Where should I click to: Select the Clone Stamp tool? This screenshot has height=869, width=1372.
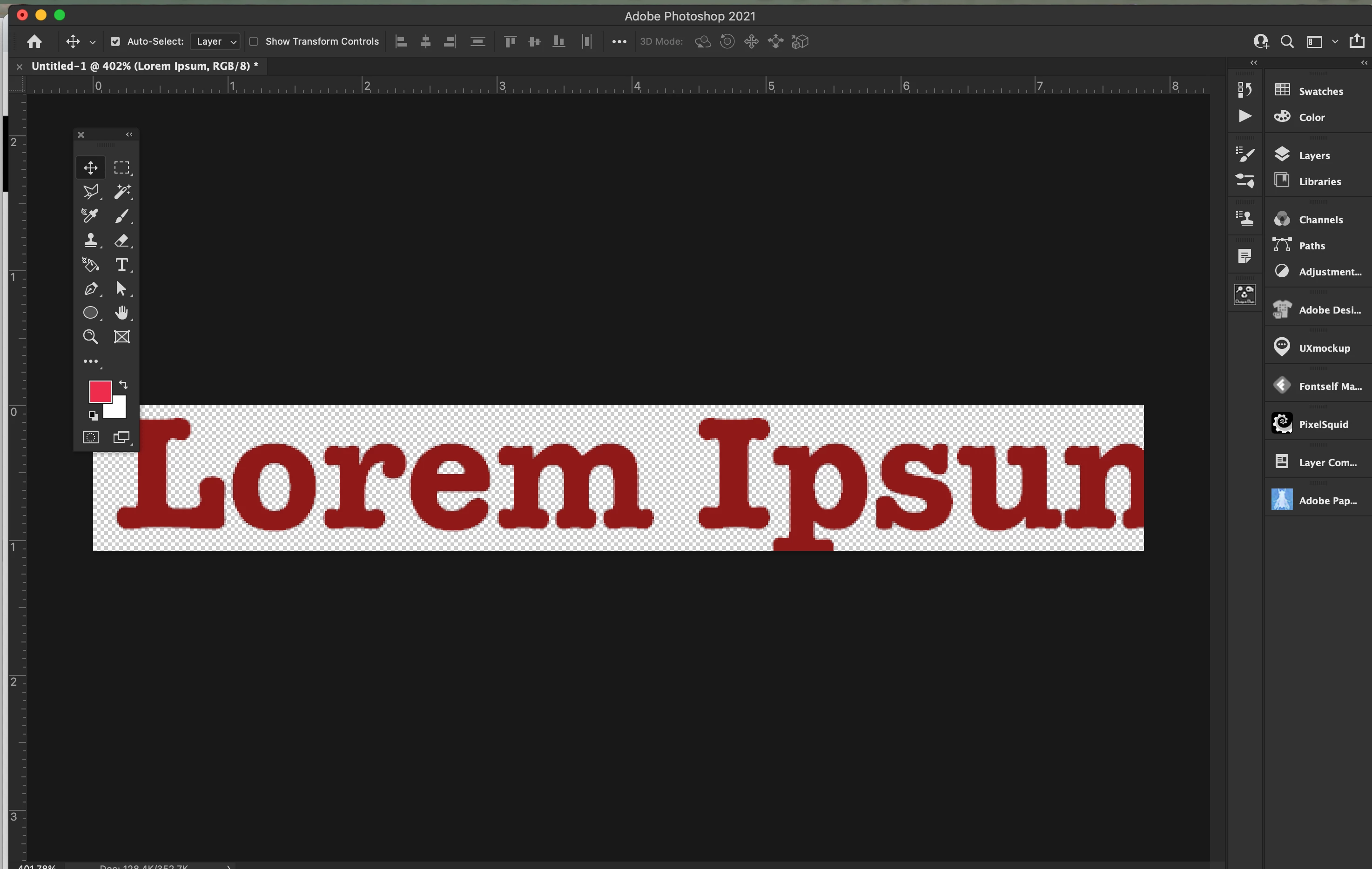click(x=91, y=241)
